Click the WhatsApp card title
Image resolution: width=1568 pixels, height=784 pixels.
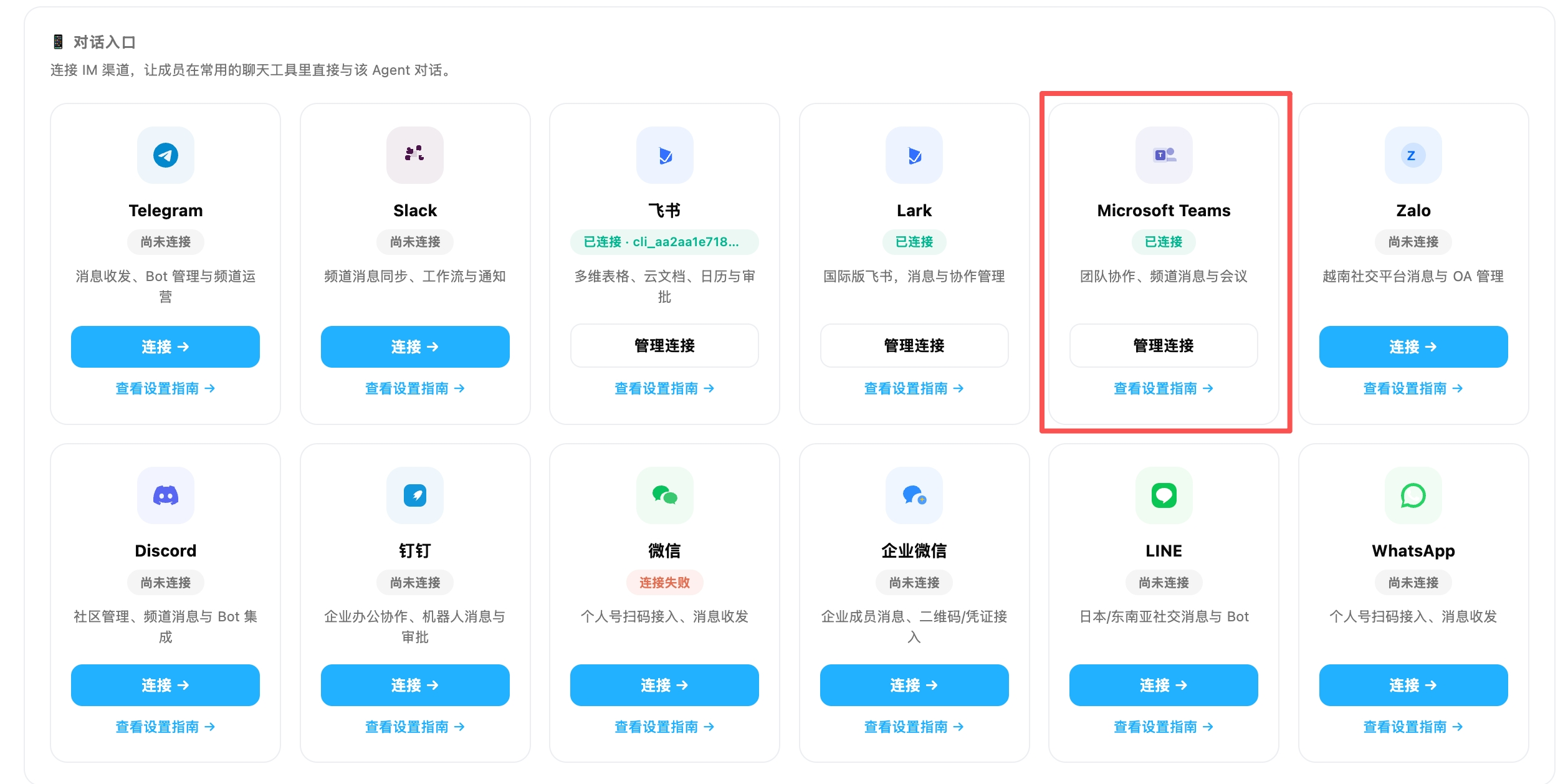[1413, 551]
